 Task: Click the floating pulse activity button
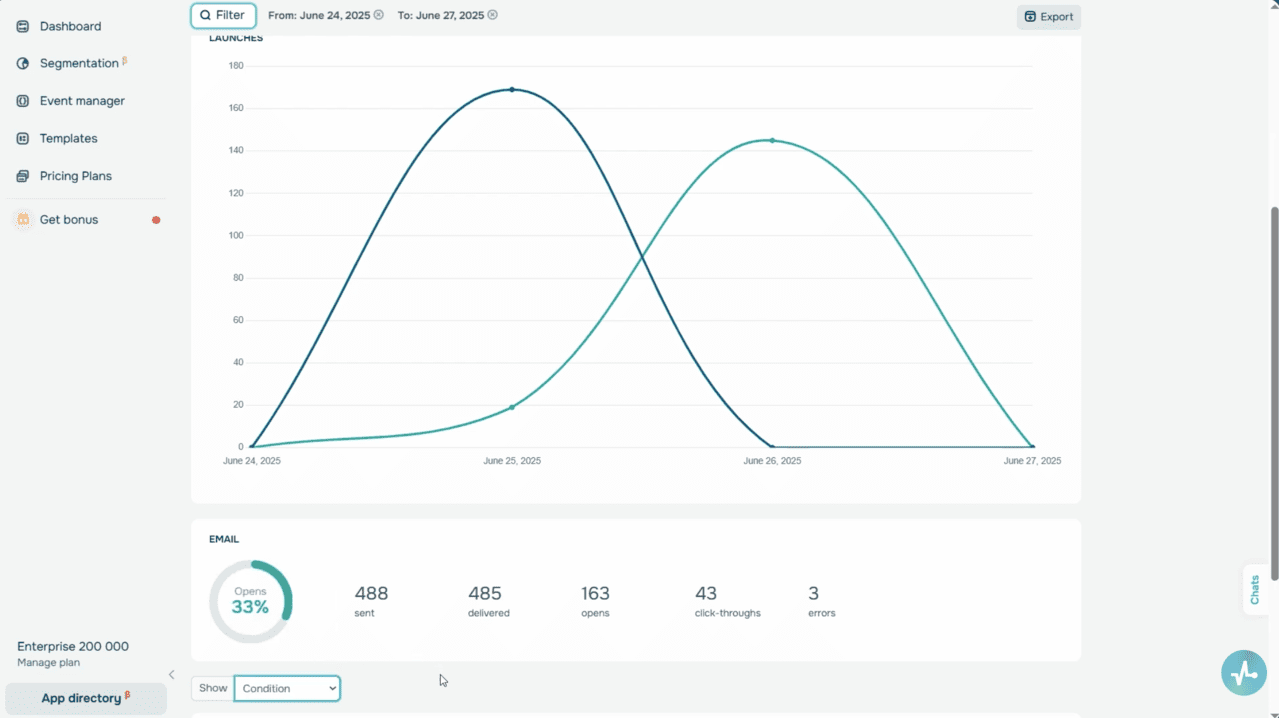click(x=1244, y=673)
